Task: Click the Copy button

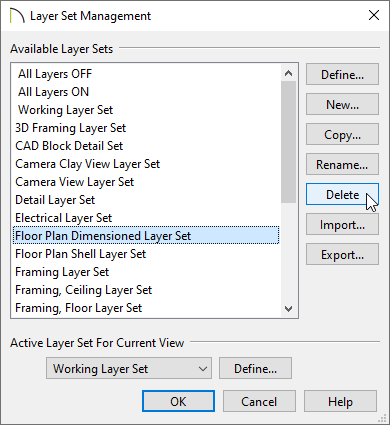Action: coord(342,134)
